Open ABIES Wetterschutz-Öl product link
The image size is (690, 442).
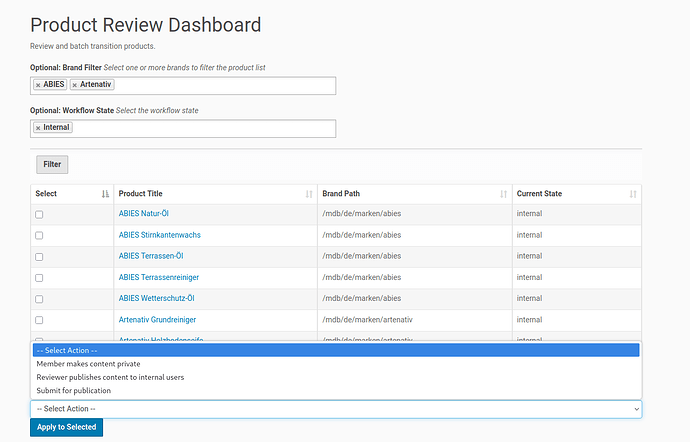click(x=156, y=298)
